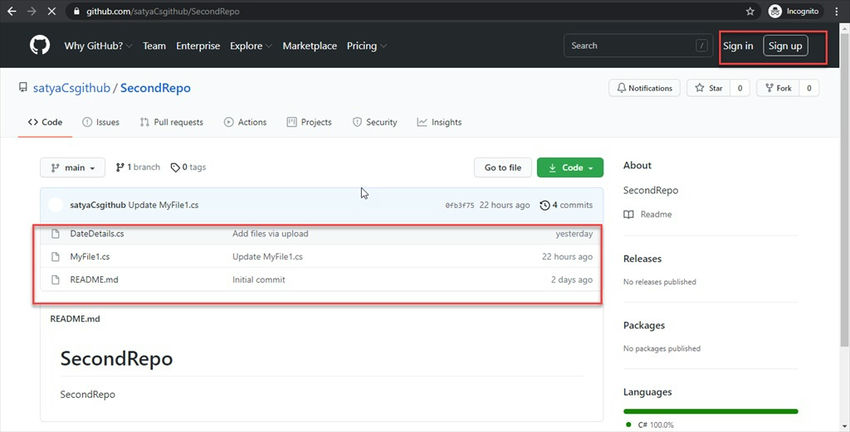Open the Pull requests tab
The width and height of the screenshot is (850, 432).
(x=171, y=122)
